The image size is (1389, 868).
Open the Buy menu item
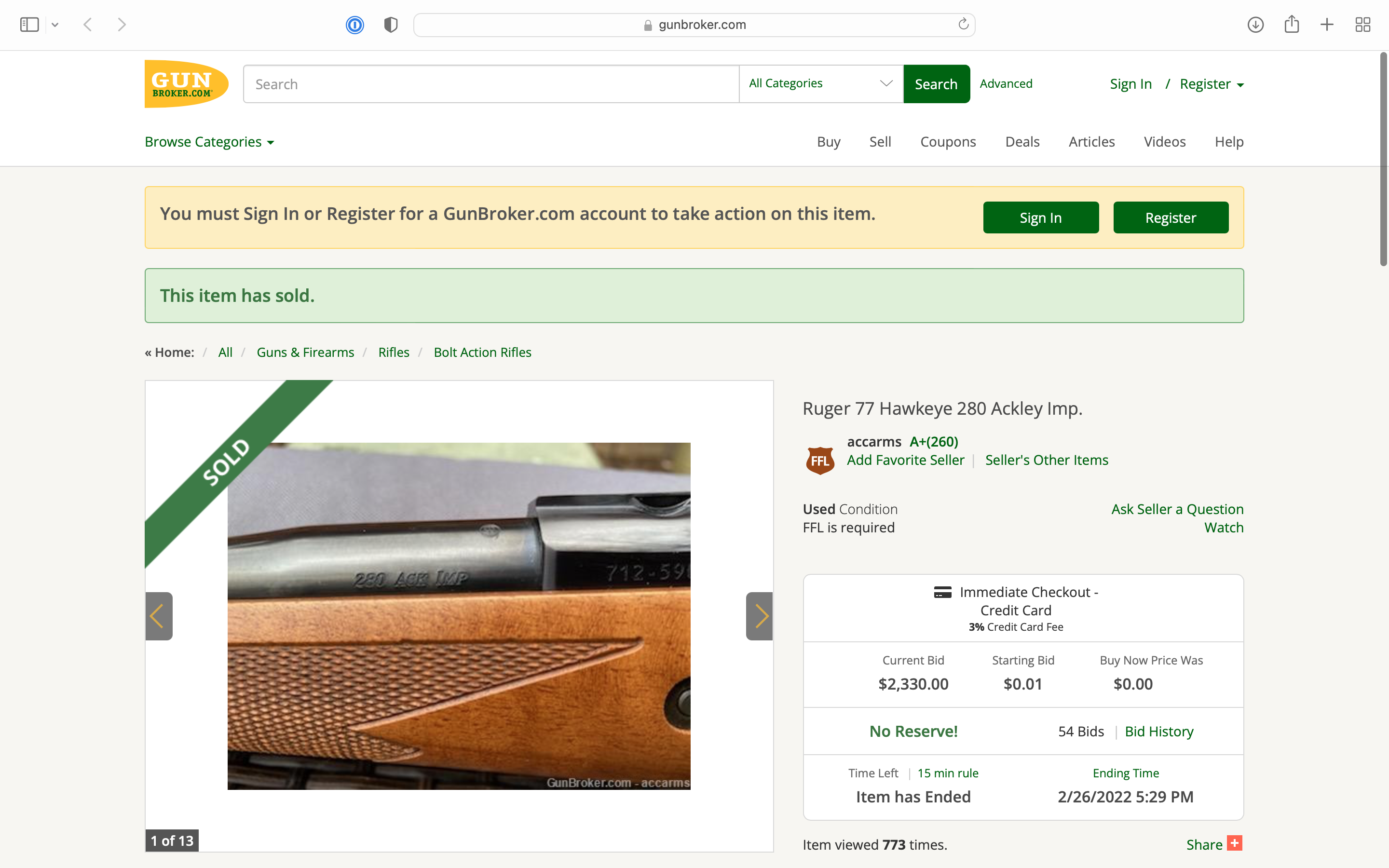tap(828, 142)
